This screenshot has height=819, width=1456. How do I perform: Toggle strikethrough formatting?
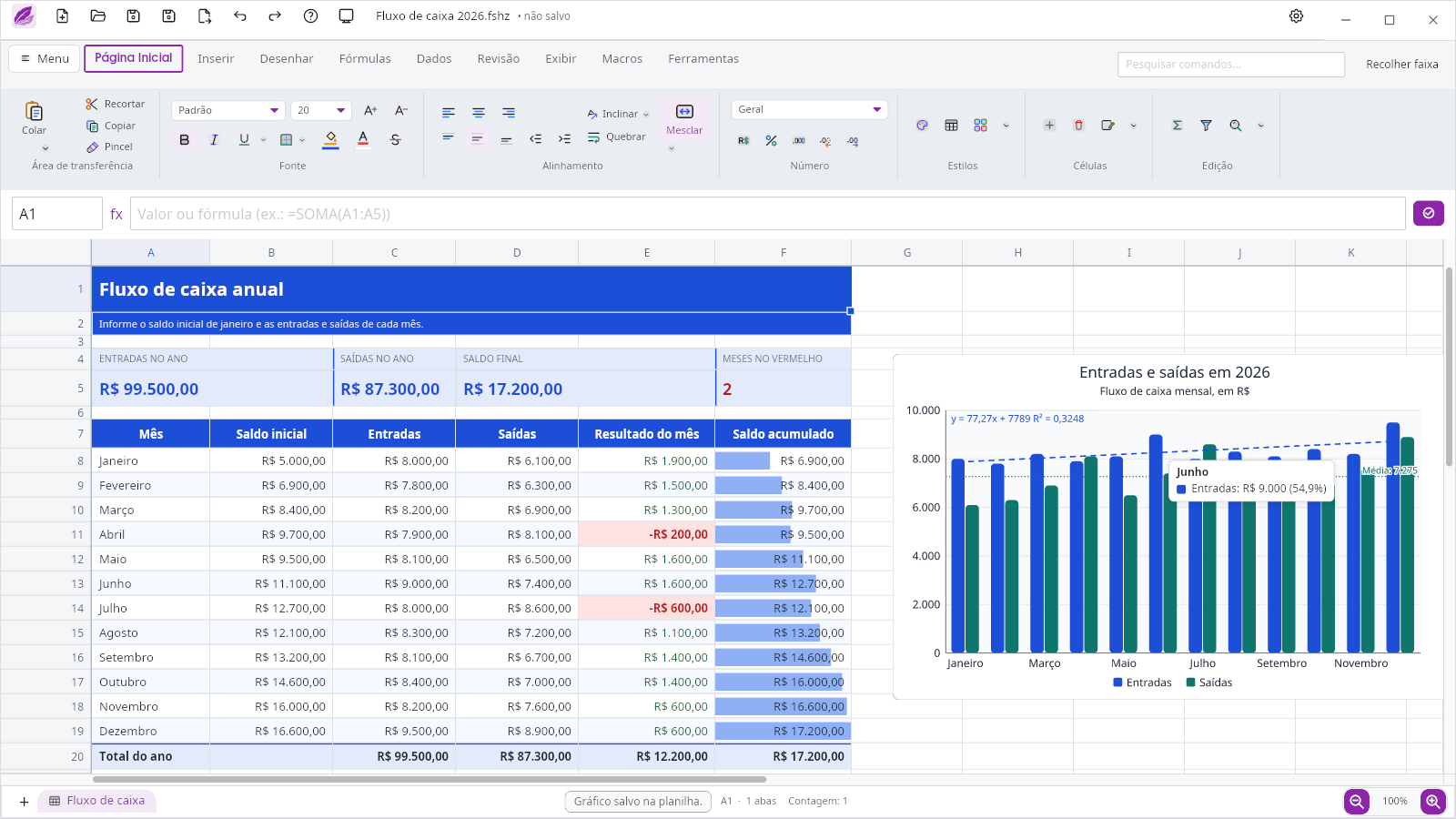point(395,140)
